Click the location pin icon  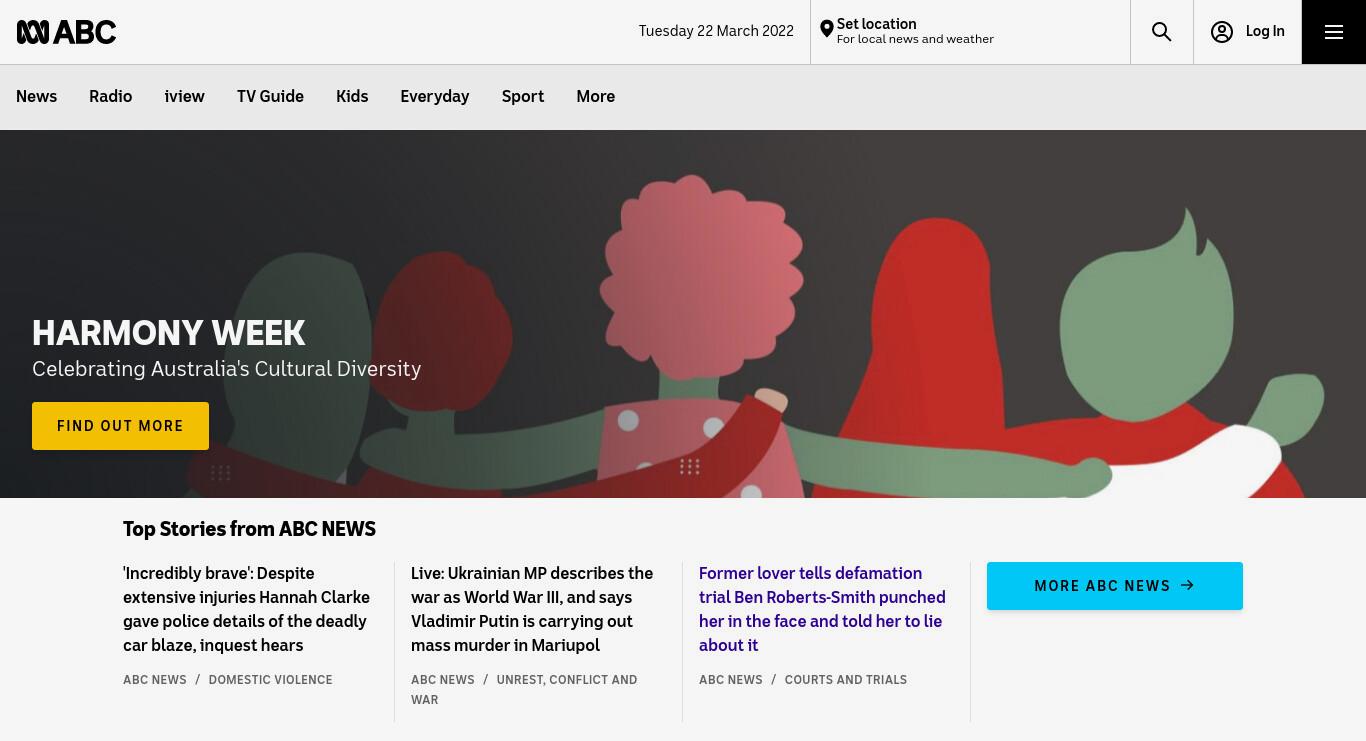pyautogui.click(x=826, y=30)
